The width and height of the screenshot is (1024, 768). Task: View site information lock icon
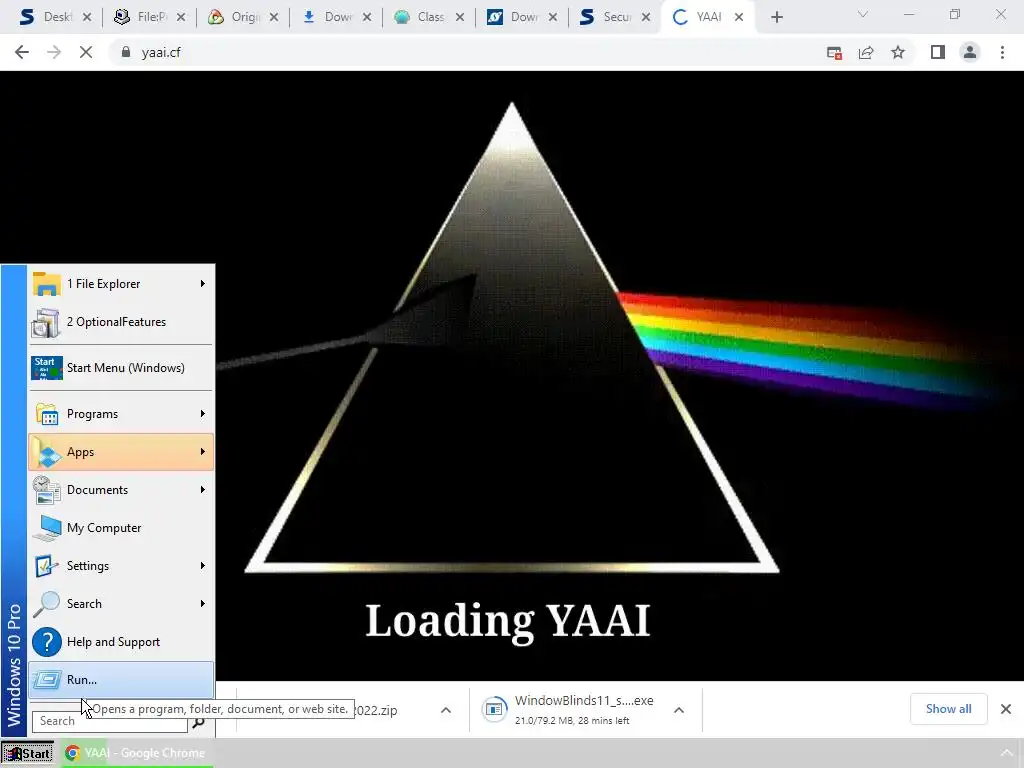click(126, 52)
